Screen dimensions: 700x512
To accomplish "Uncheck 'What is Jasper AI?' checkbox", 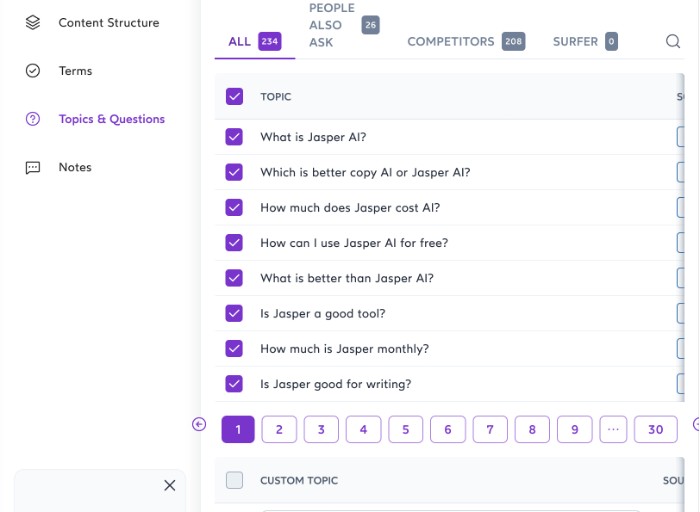I will 234,137.
